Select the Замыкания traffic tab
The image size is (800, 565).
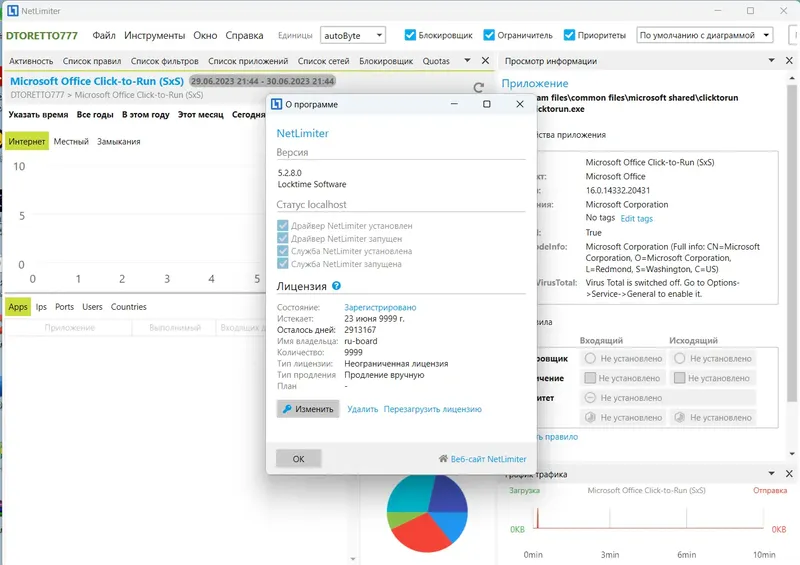(x=118, y=141)
